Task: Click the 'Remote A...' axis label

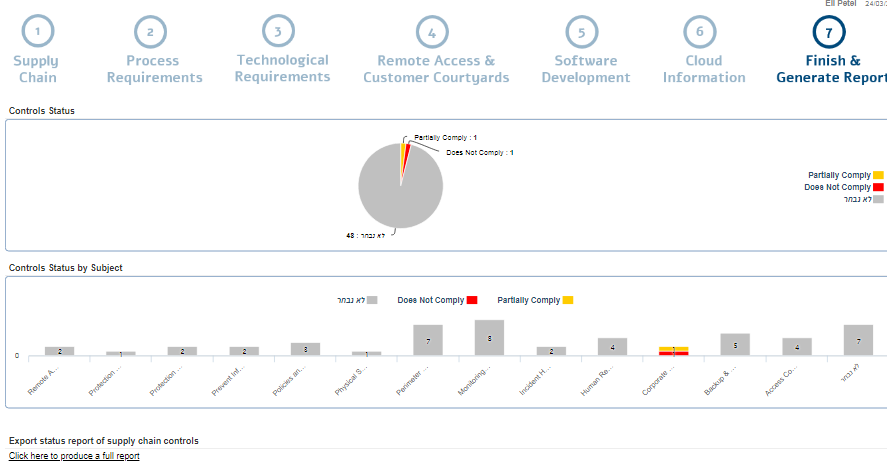Action: tap(44, 381)
